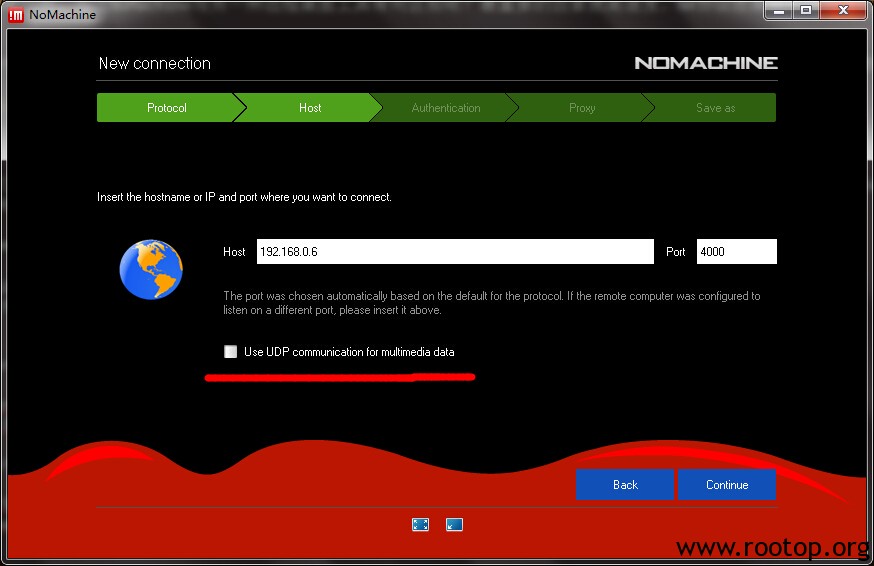
Task: Click the 'Insert the hostname or IP' instruction text
Action: pyautogui.click(x=244, y=197)
